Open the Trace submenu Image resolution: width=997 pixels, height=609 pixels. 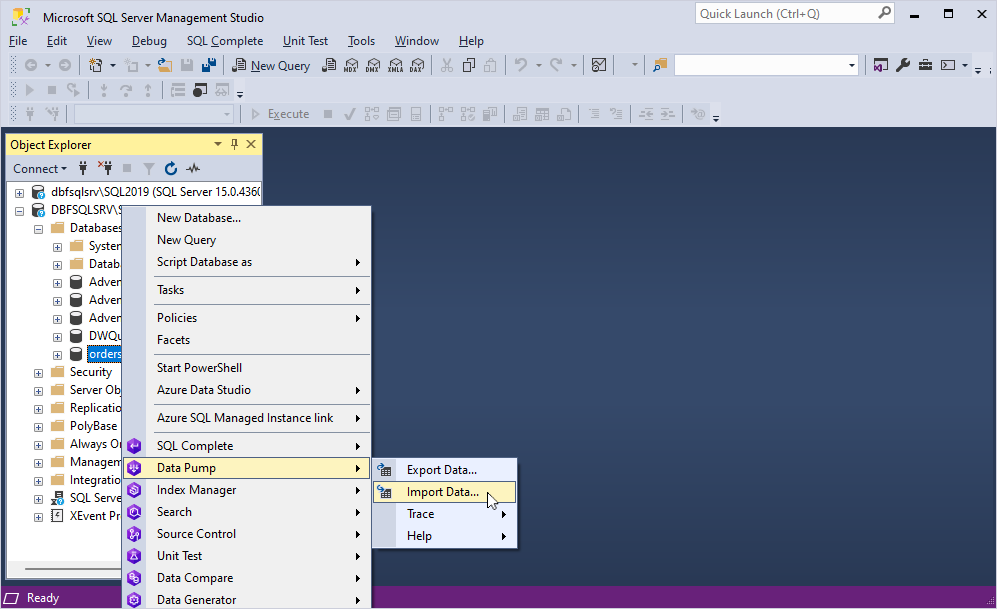(x=444, y=514)
